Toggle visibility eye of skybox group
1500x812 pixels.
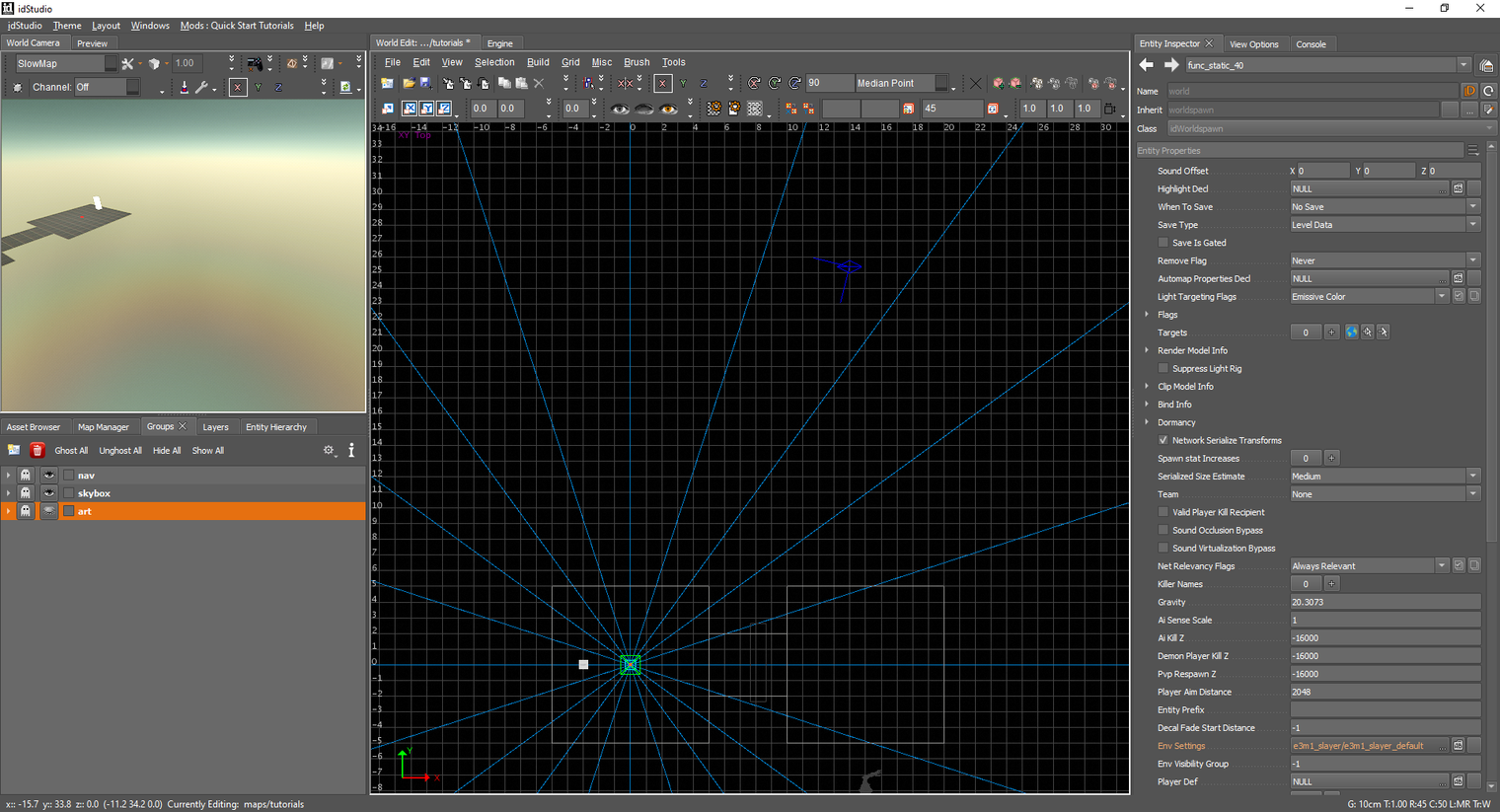pyautogui.click(x=48, y=493)
